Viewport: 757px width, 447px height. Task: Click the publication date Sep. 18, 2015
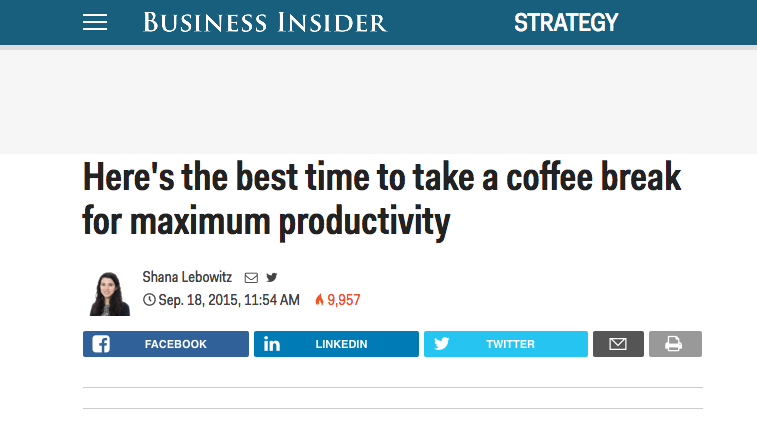tap(198, 300)
